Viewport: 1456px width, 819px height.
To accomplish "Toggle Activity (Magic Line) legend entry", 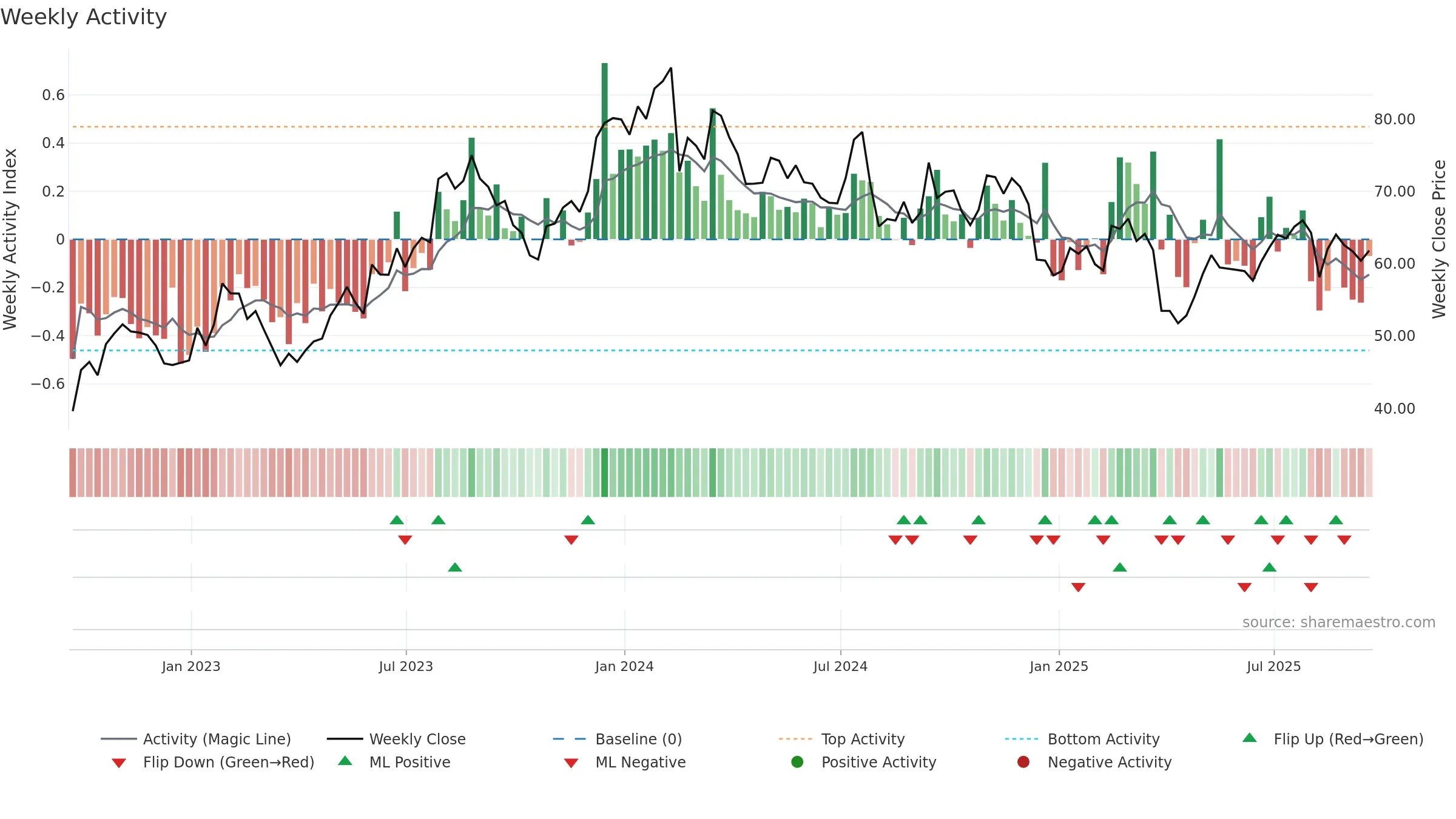I will 196,739.
